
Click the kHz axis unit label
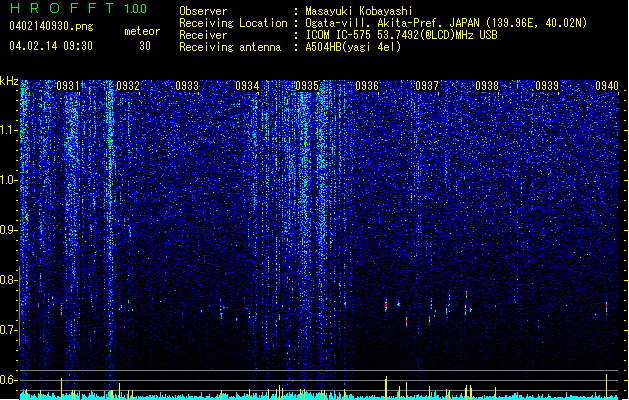[x=9, y=81]
